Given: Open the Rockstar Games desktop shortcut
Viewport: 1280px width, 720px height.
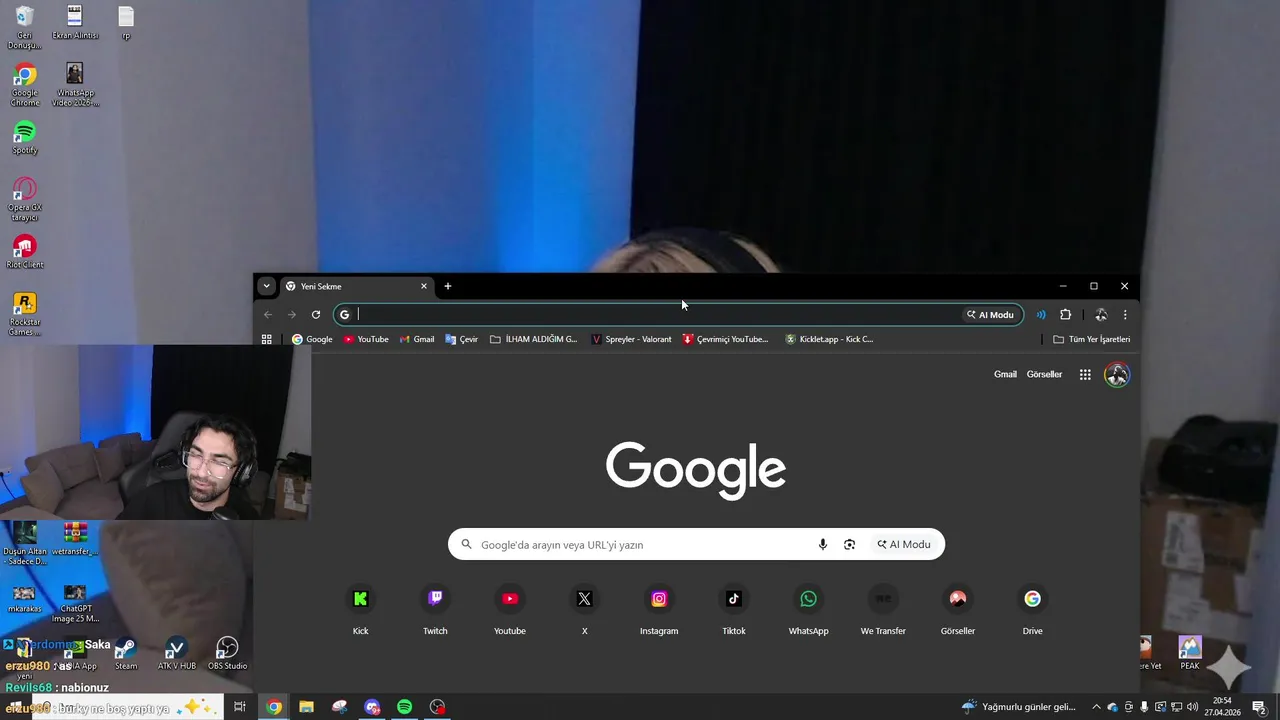Looking at the screenshot, I should click(x=25, y=314).
